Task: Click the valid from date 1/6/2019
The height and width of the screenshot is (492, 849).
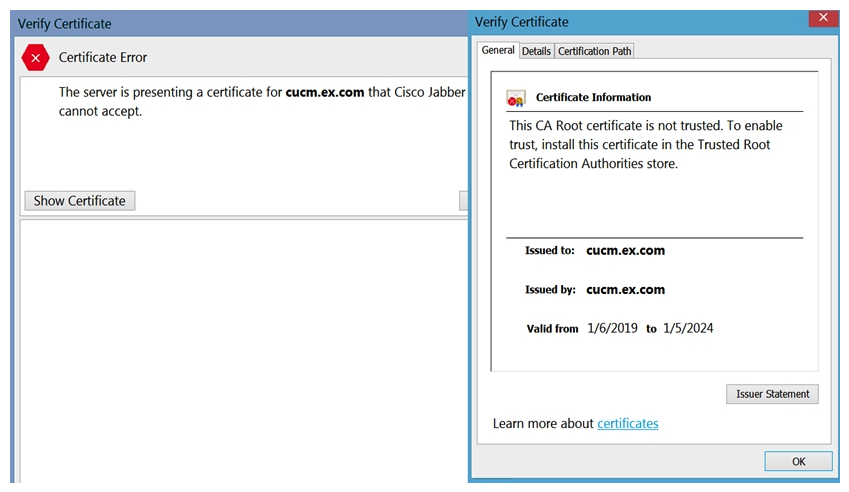Action: 612,328
